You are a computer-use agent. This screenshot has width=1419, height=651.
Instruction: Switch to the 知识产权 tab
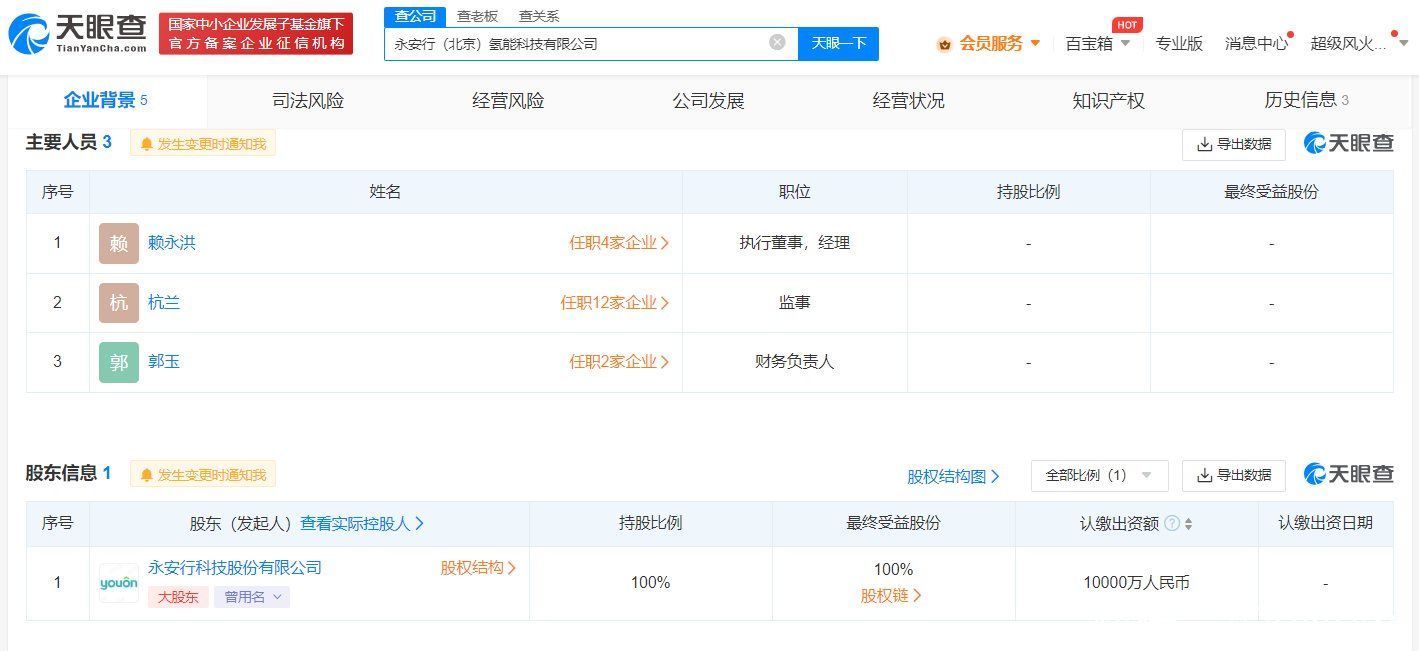point(1108,100)
